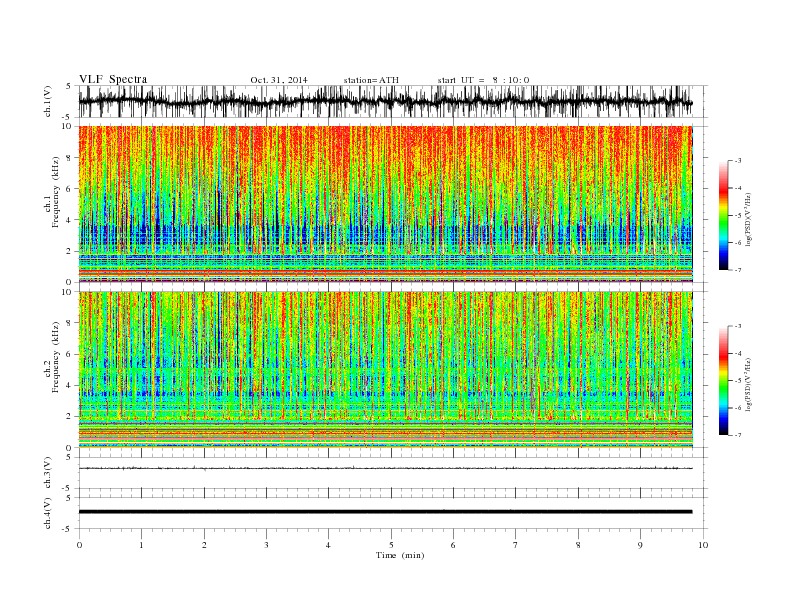Click the log(PSD) unit label beside ch.1 colorbar
Viewport: 792px width, 612px height.
(x=749, y=219)
